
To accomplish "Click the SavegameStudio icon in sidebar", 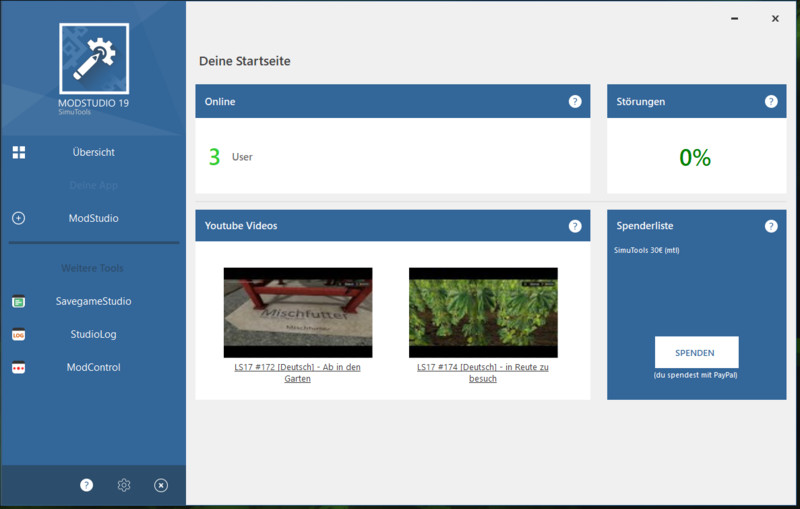I will (19, 301).
